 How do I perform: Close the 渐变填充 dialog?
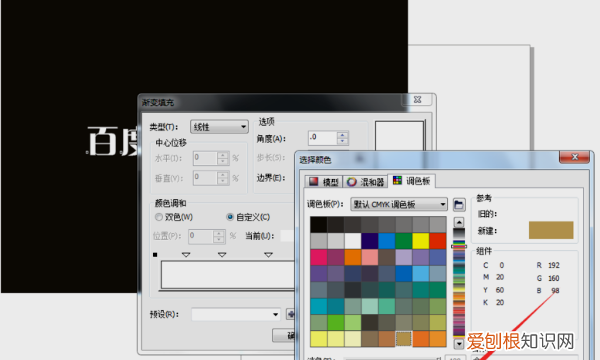coord(417,99)
